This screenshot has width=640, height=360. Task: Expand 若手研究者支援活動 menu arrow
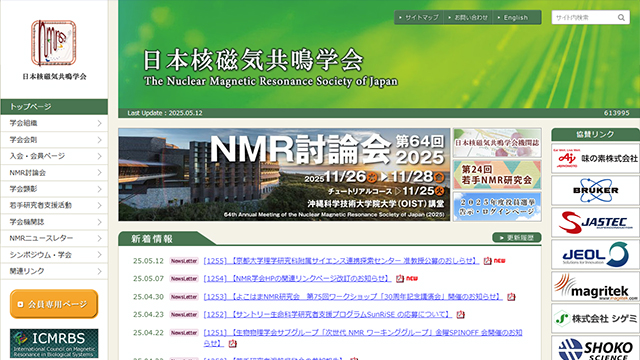pyautogui.click(x=99, y=205)
